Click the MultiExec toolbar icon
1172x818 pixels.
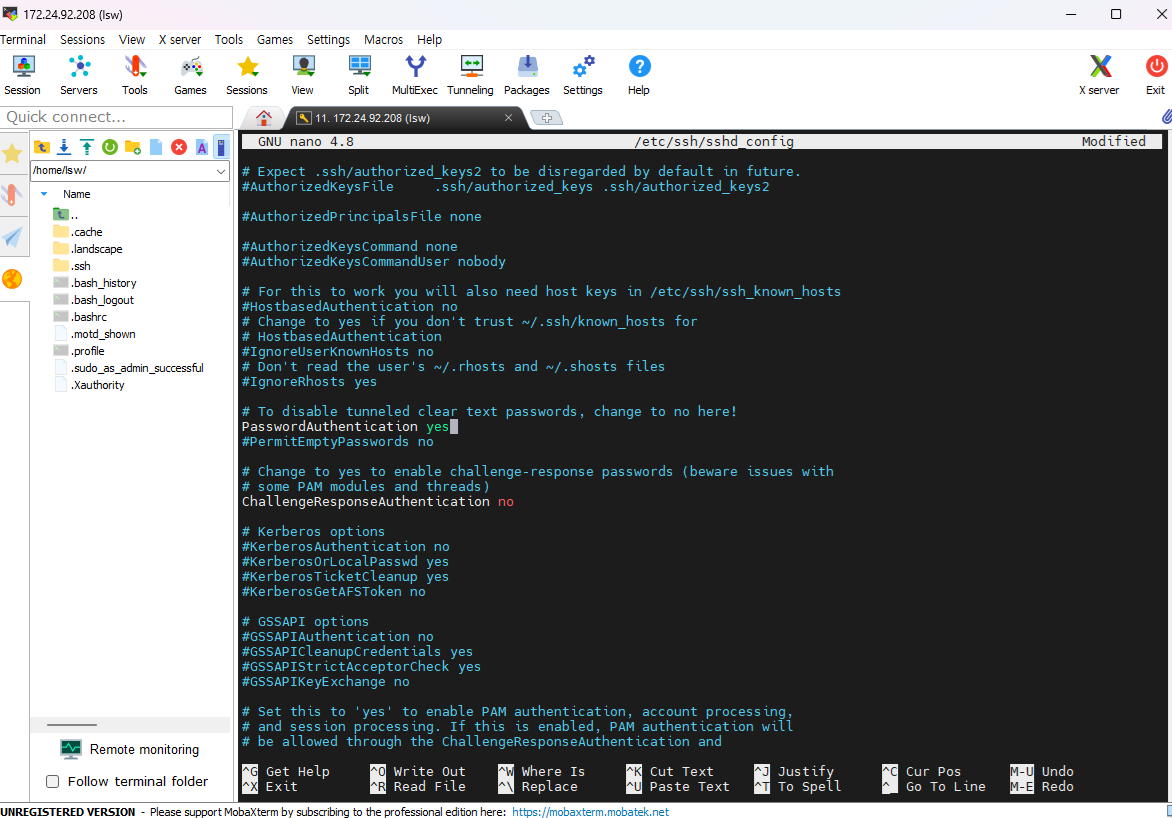click(415, 75)
